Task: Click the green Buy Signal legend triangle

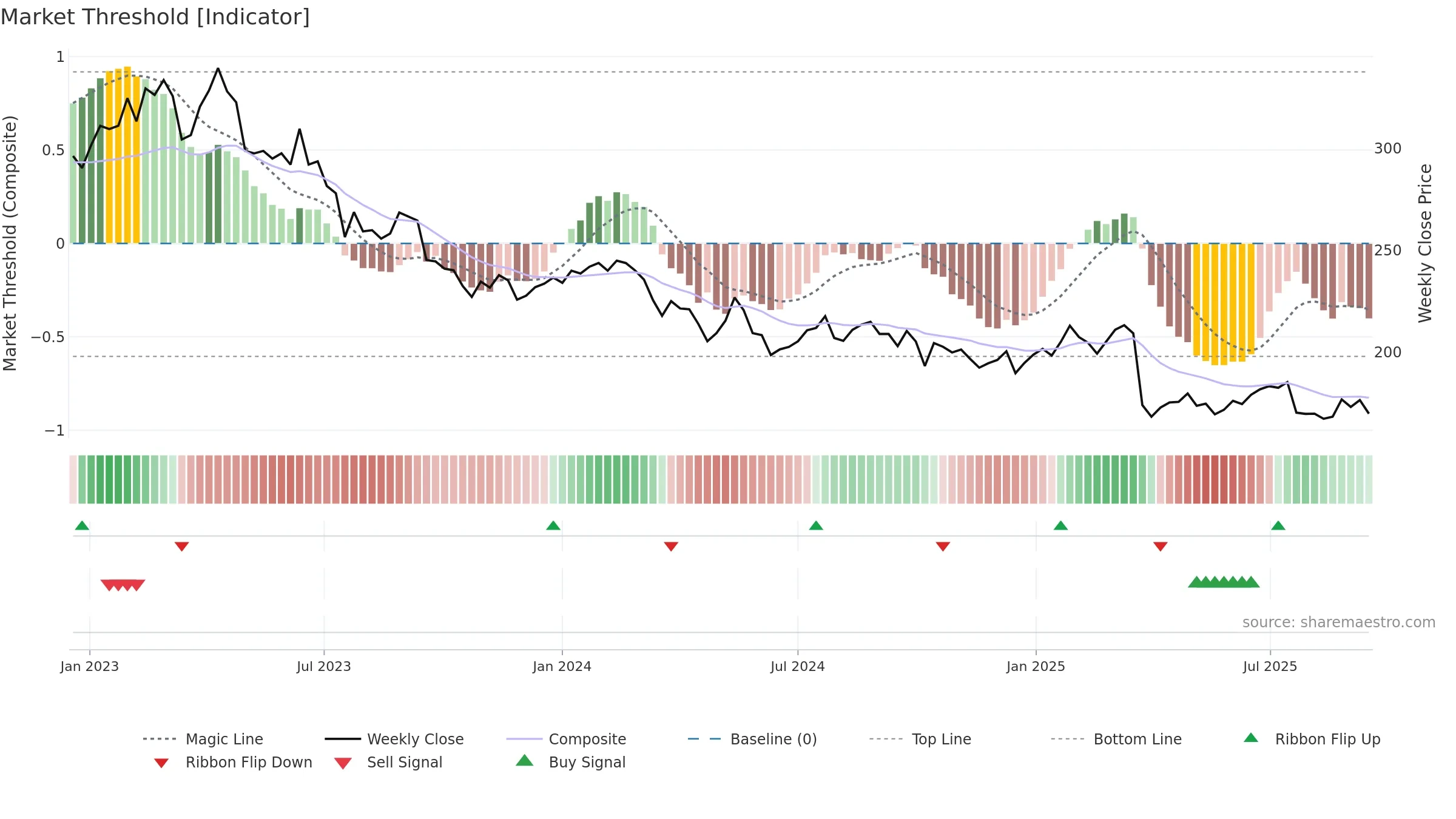Action: [525, 760]
